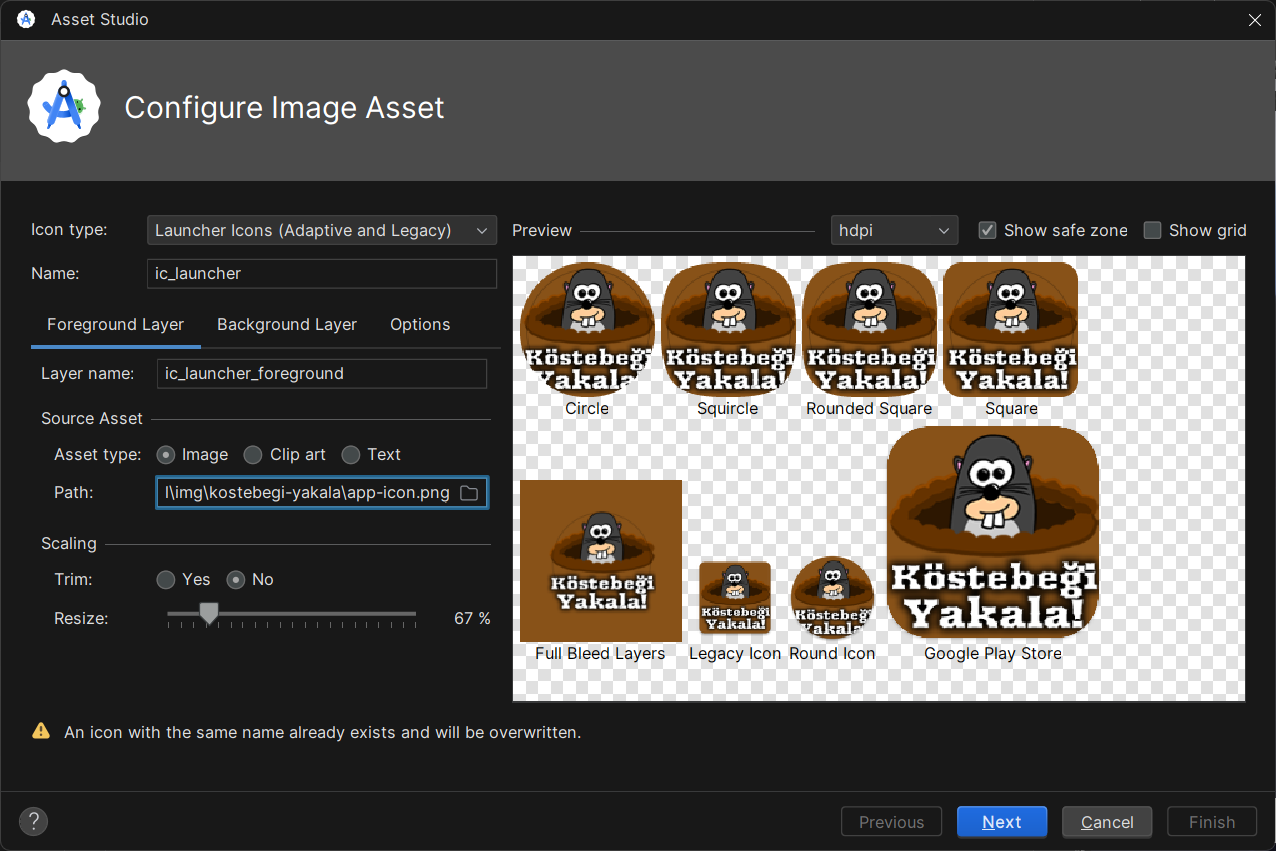Click the overwrite warning message text
Image resolution: width=1276 pixels, height=851 pixels.
pyautogui.click(x=322, y=732)
